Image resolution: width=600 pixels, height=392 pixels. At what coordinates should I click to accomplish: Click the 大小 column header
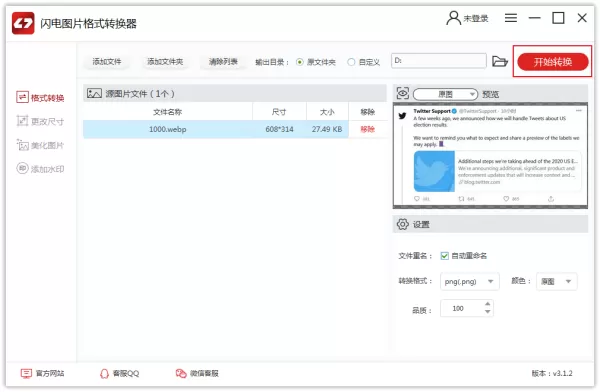click(x=327, y=112)
